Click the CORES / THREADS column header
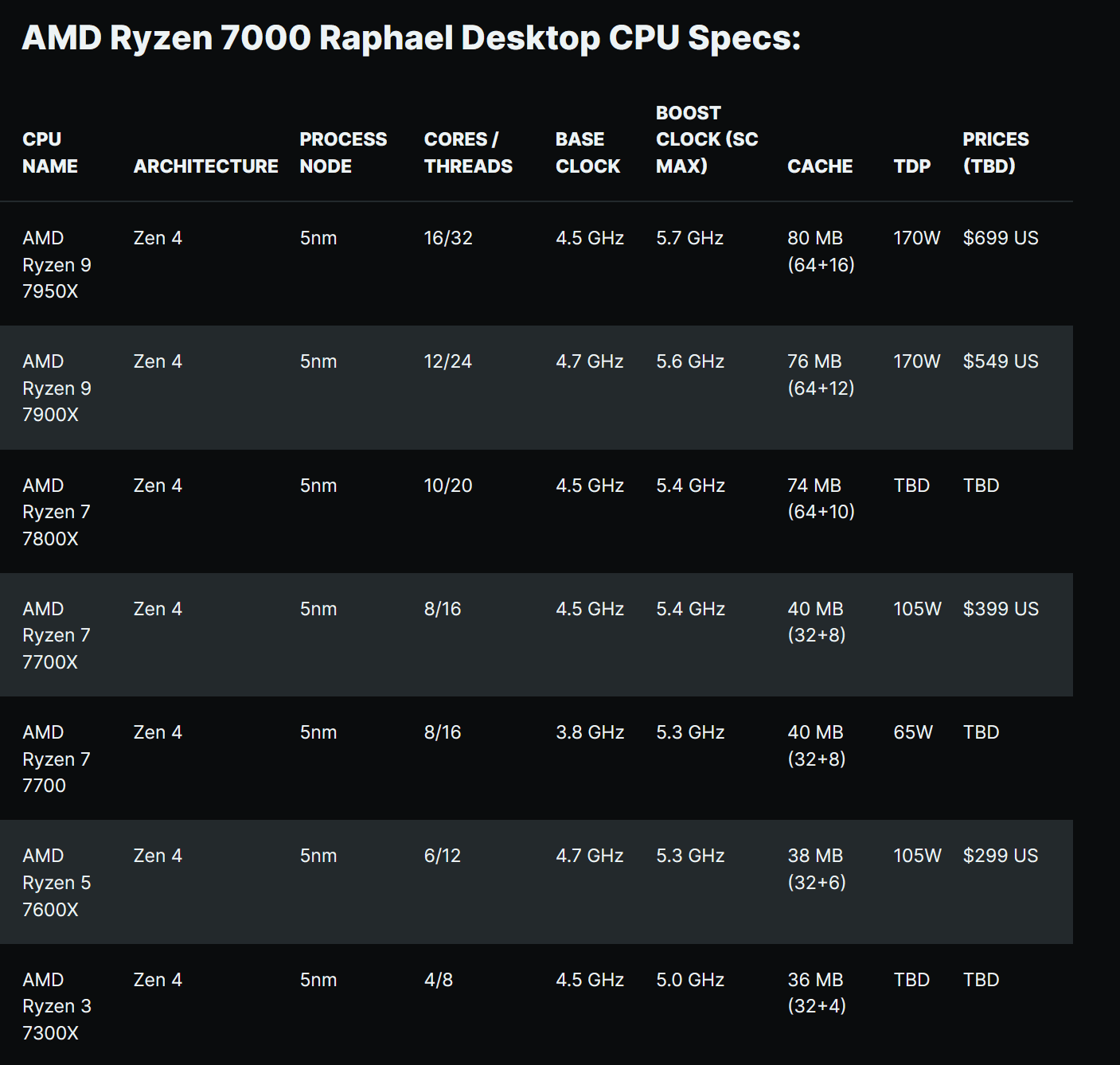 [x=468, y=153]
